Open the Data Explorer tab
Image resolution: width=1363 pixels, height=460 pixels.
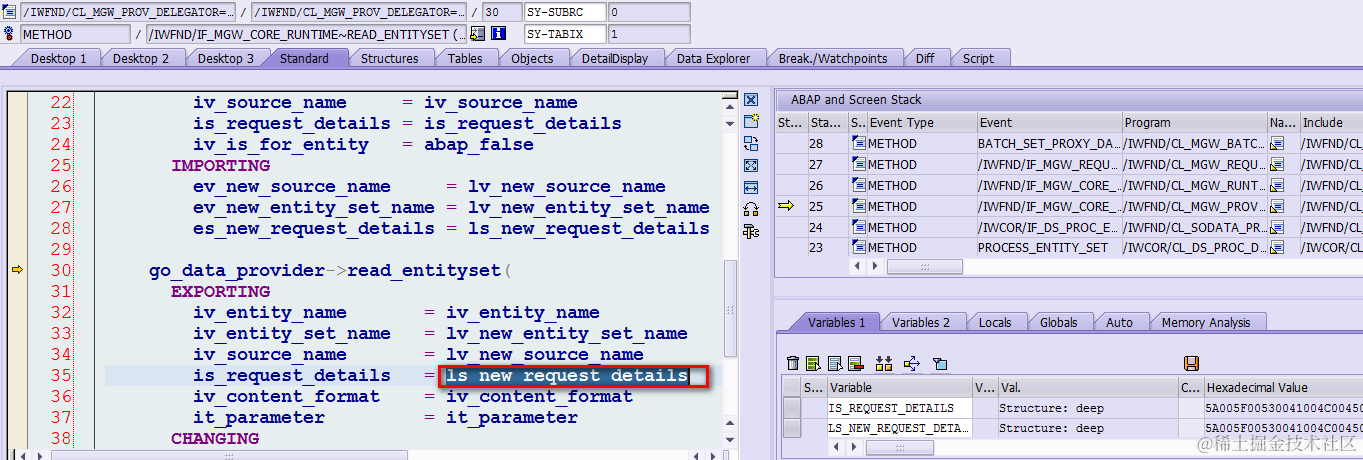tap(713, 58)
